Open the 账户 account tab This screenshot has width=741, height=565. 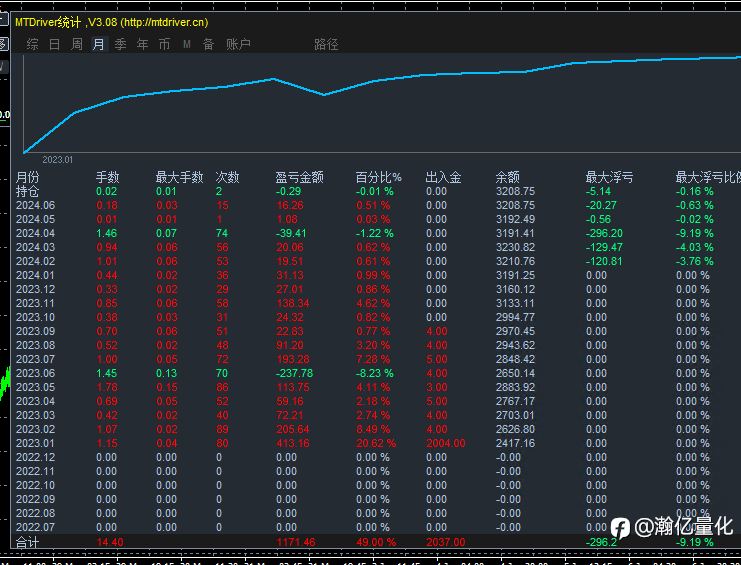point(238,44)
